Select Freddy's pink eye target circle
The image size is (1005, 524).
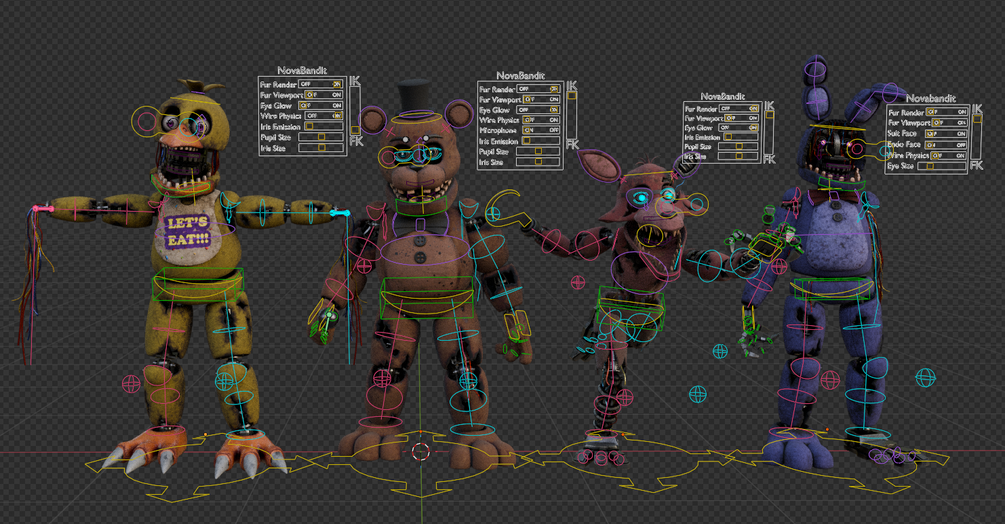point(389,158)
